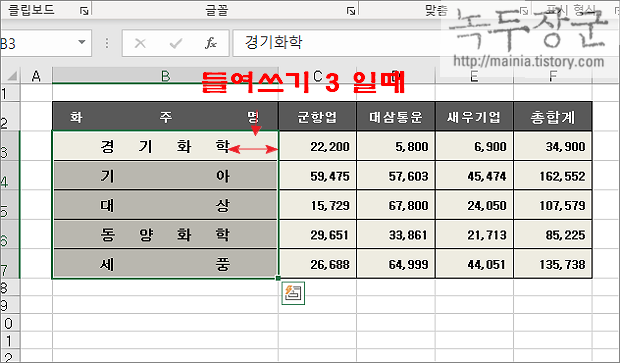The width and height of the screenshot is (620, 363).
Task: Click cell with value 67,800
Action: pyautogui.click(x=396, y=205)
